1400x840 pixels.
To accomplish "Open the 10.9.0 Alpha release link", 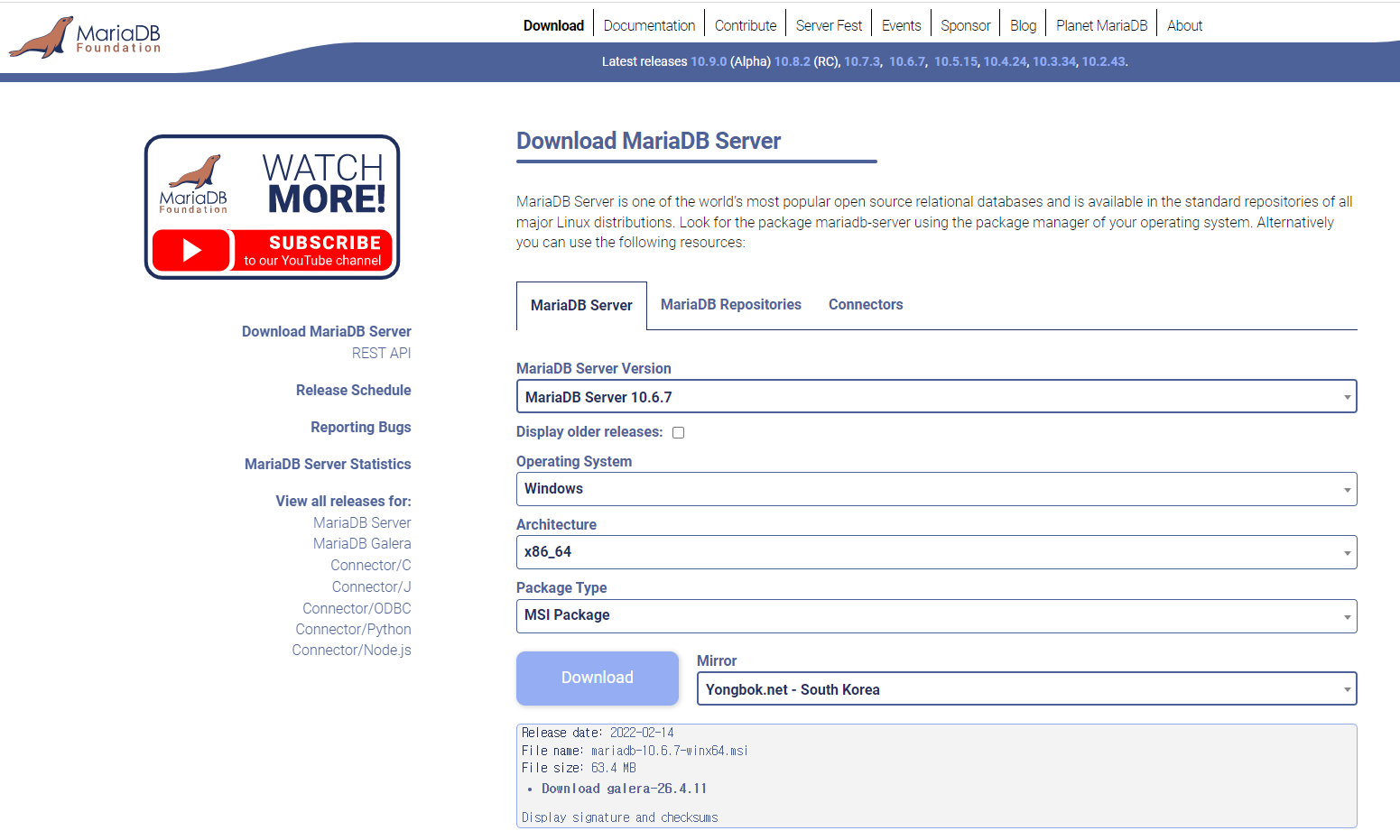I will [709, 61].
